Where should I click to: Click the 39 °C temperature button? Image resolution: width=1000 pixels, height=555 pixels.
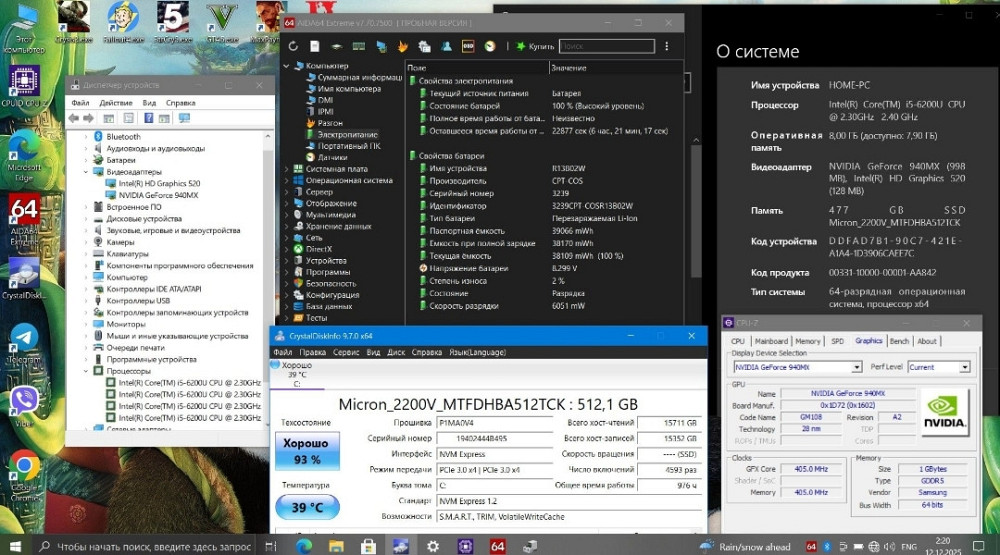307,508
